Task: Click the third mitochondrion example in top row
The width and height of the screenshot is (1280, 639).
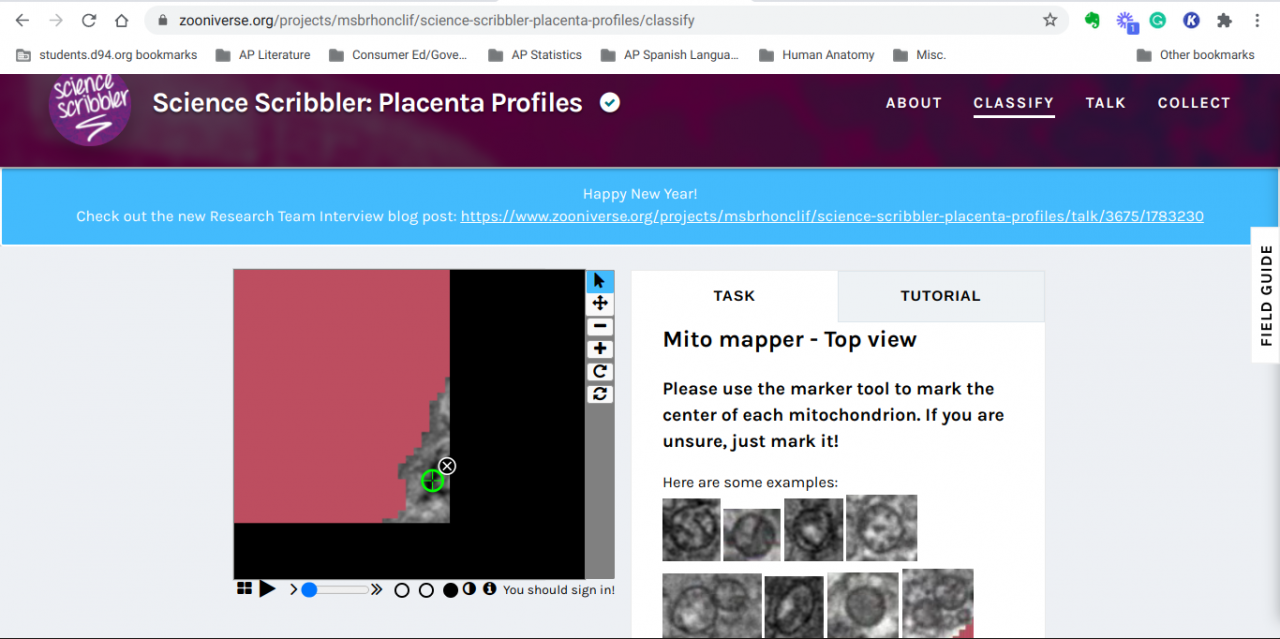Action: point(814,529)
